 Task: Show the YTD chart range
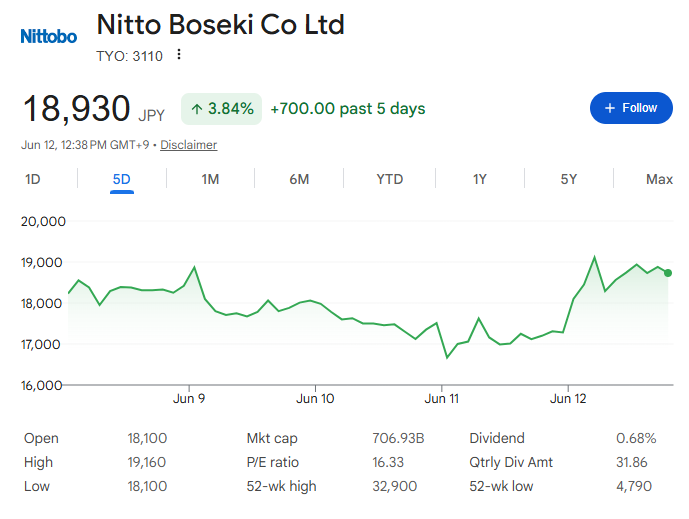(x=389, y=179)
